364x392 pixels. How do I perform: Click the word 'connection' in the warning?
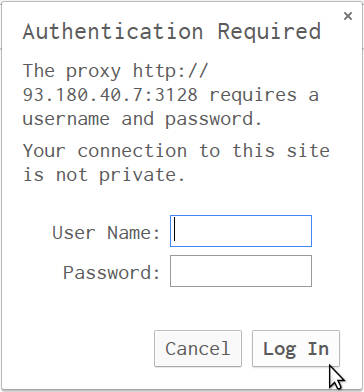tap(132, 151)
